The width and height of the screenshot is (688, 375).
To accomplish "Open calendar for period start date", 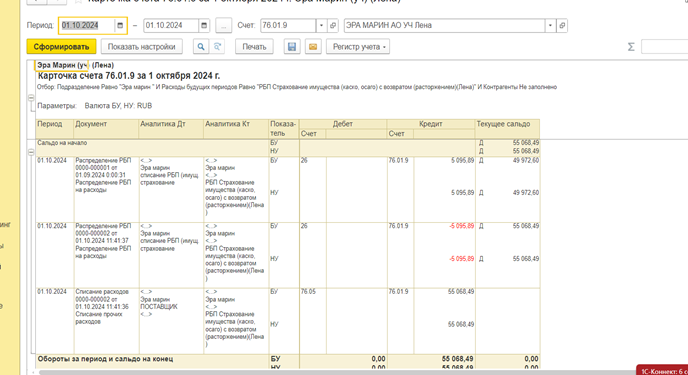I will pyautogui.click(x=120, y=25).
